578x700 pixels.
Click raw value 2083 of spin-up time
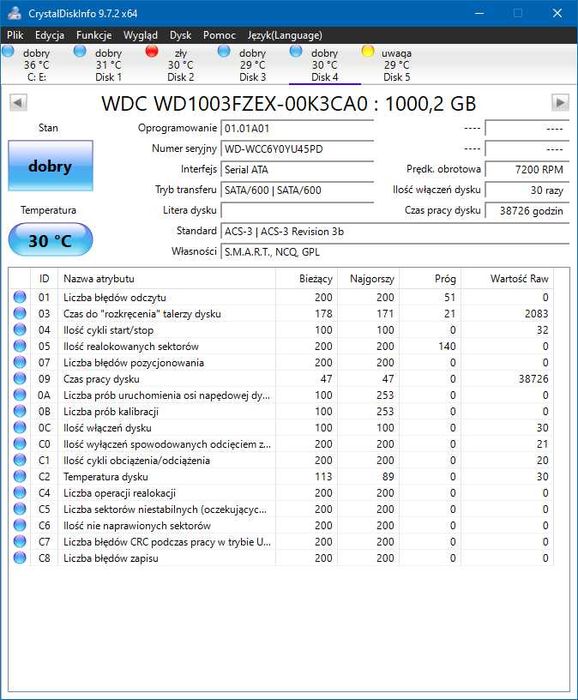click(x=536, y=314)
